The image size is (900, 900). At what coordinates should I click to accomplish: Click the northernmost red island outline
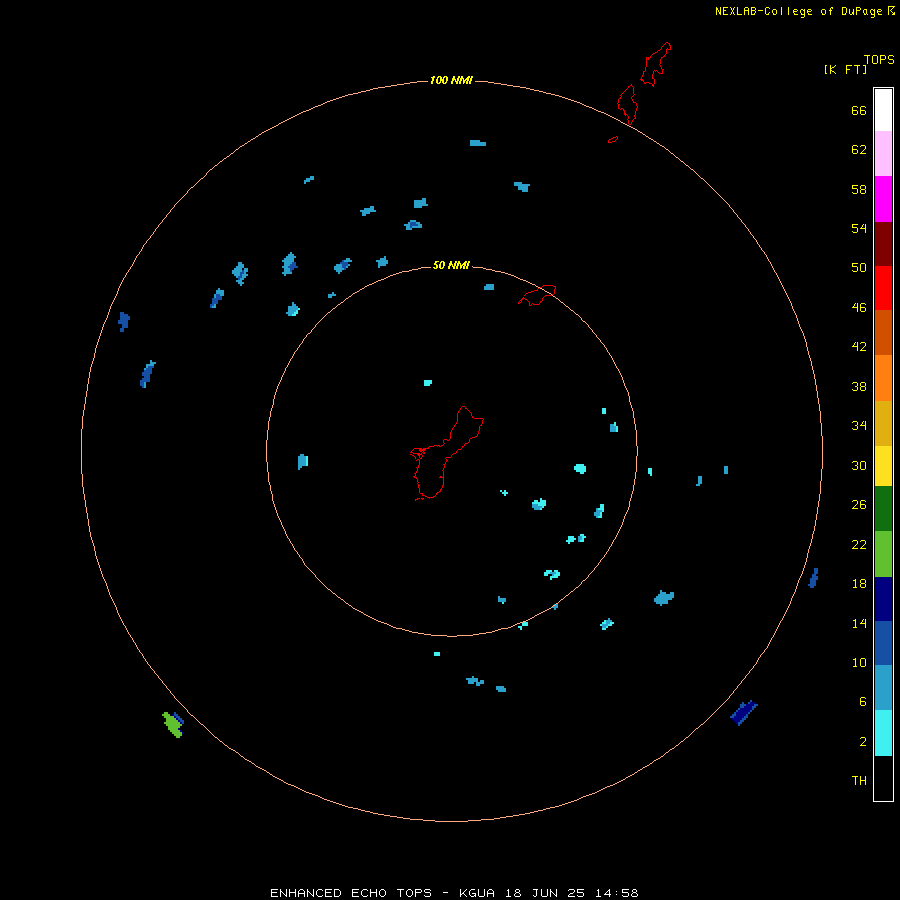coord(655,64)
